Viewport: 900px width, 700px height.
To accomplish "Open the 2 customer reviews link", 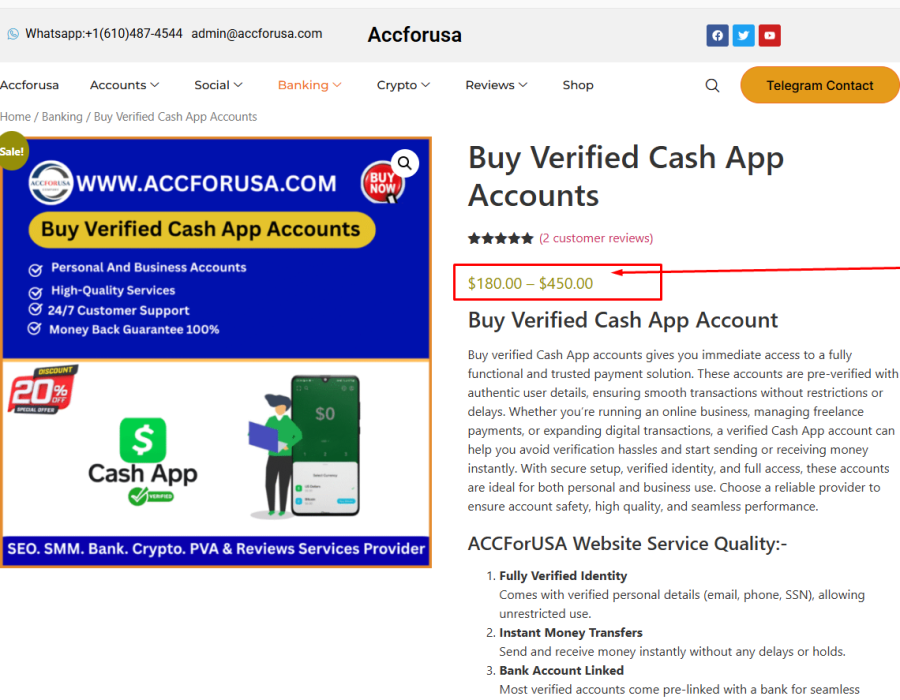I will (x=596, y=238).
